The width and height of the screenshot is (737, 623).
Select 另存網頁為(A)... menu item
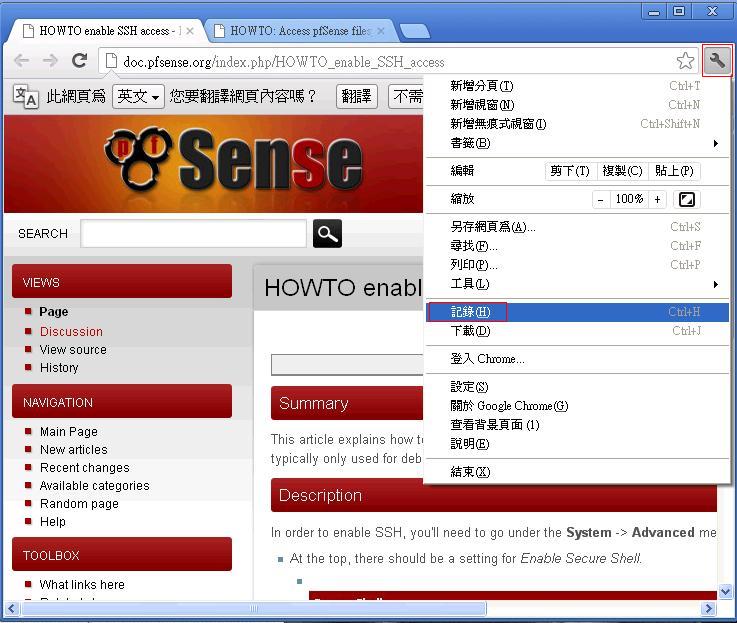tap(578, 227)
